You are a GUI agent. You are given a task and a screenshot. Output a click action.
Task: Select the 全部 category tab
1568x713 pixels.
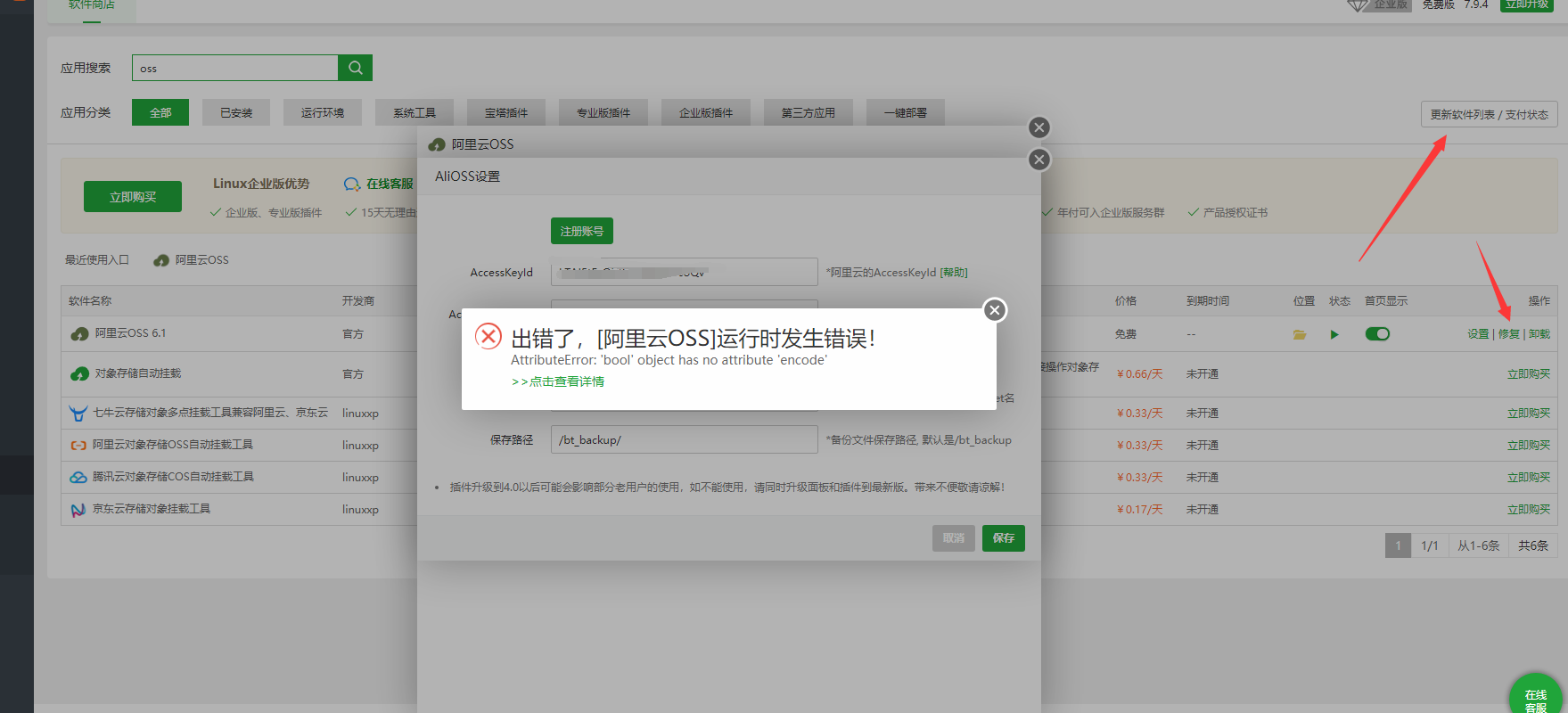tap(160, 112)
